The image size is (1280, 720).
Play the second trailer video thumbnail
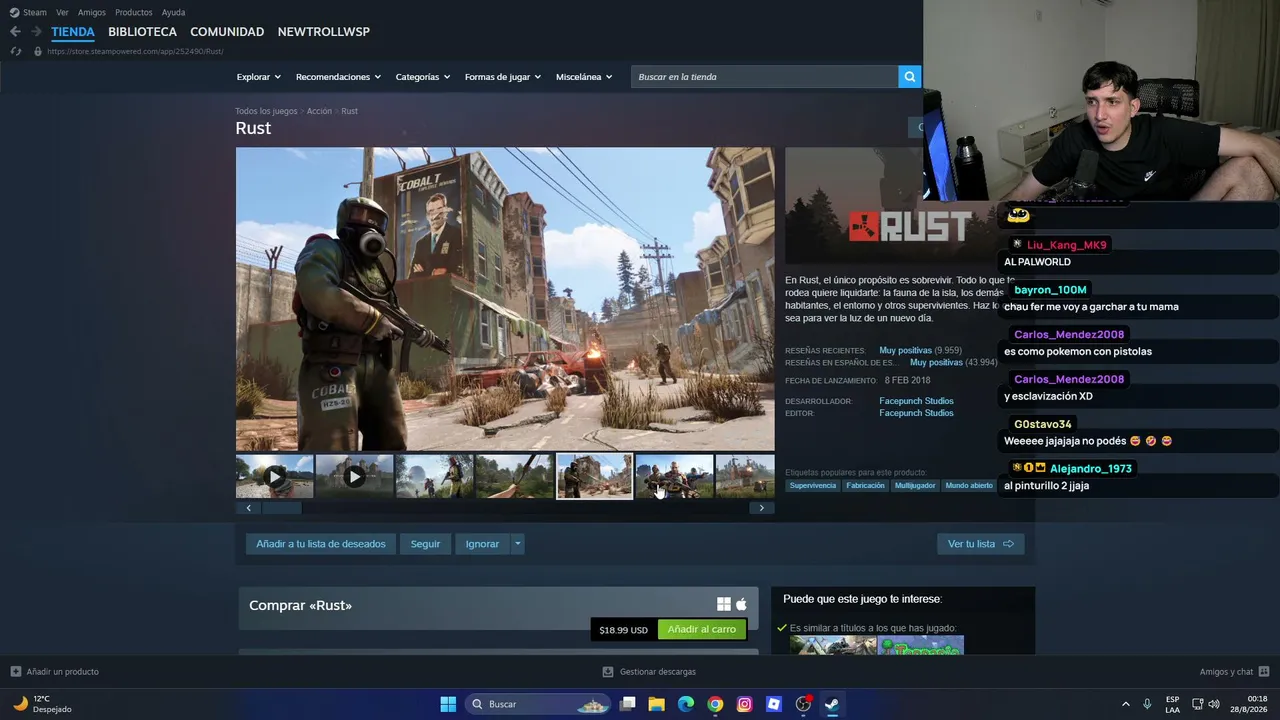pos(354,477)
